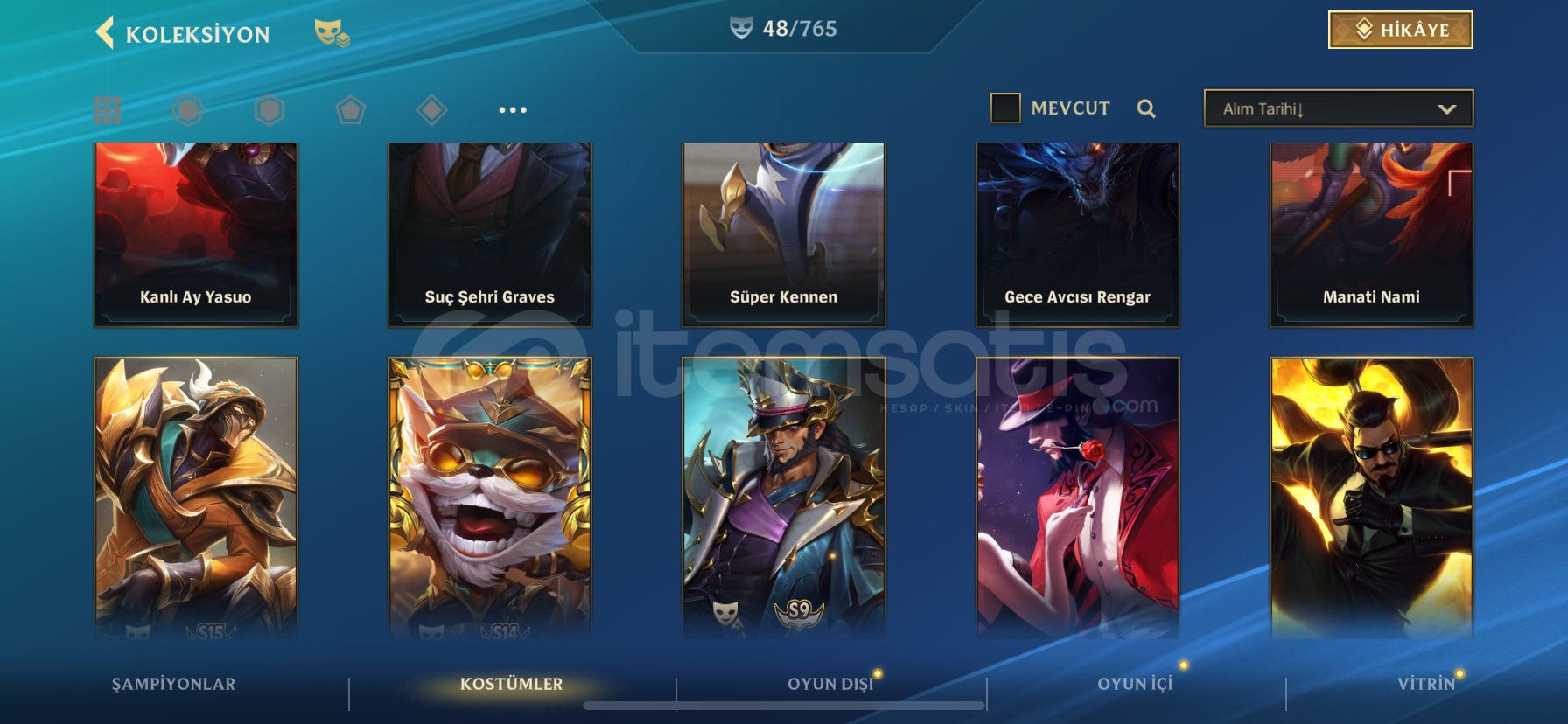Open the Oyun İçi tab
The height and width of the screenshot is (724, 1568).
click(1135, 685)
